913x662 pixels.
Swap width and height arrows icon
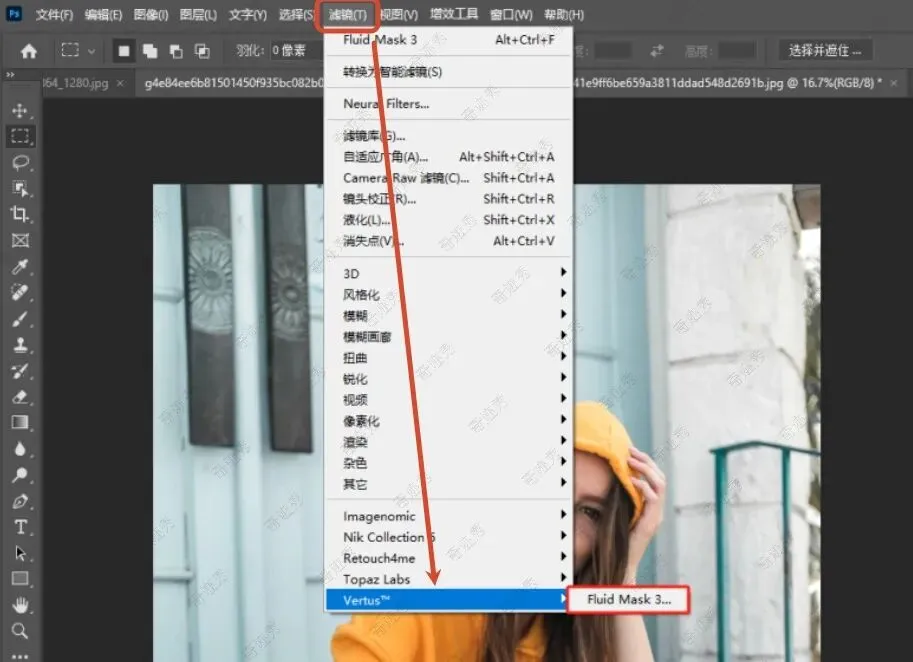tap(657, 51)
